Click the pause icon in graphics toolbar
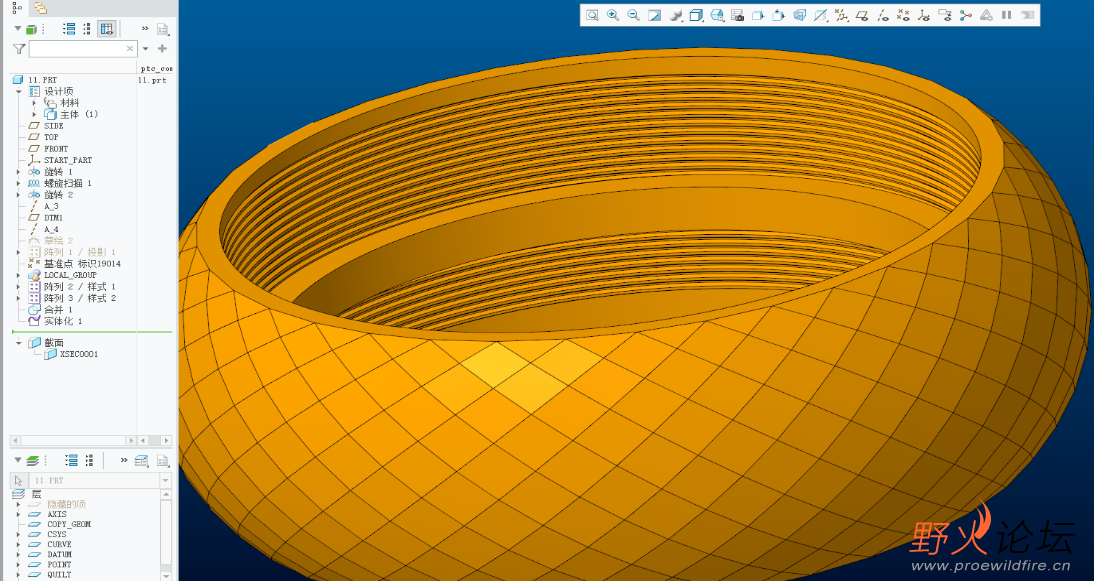The image size is (1095, 582). coord(1007,15)
